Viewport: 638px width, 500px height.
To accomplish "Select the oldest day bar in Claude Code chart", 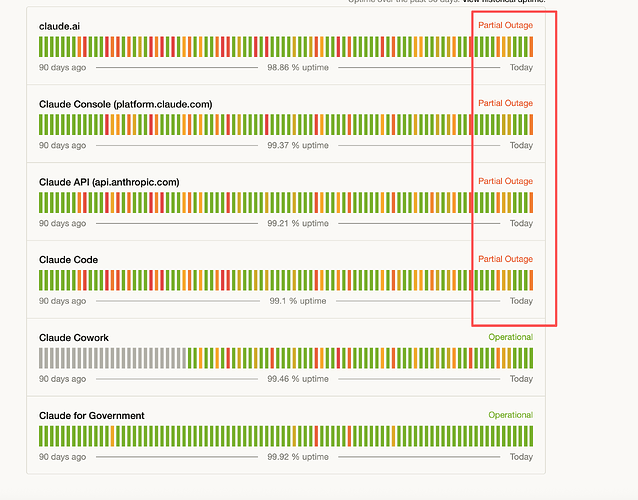I will tap(41, 280).
